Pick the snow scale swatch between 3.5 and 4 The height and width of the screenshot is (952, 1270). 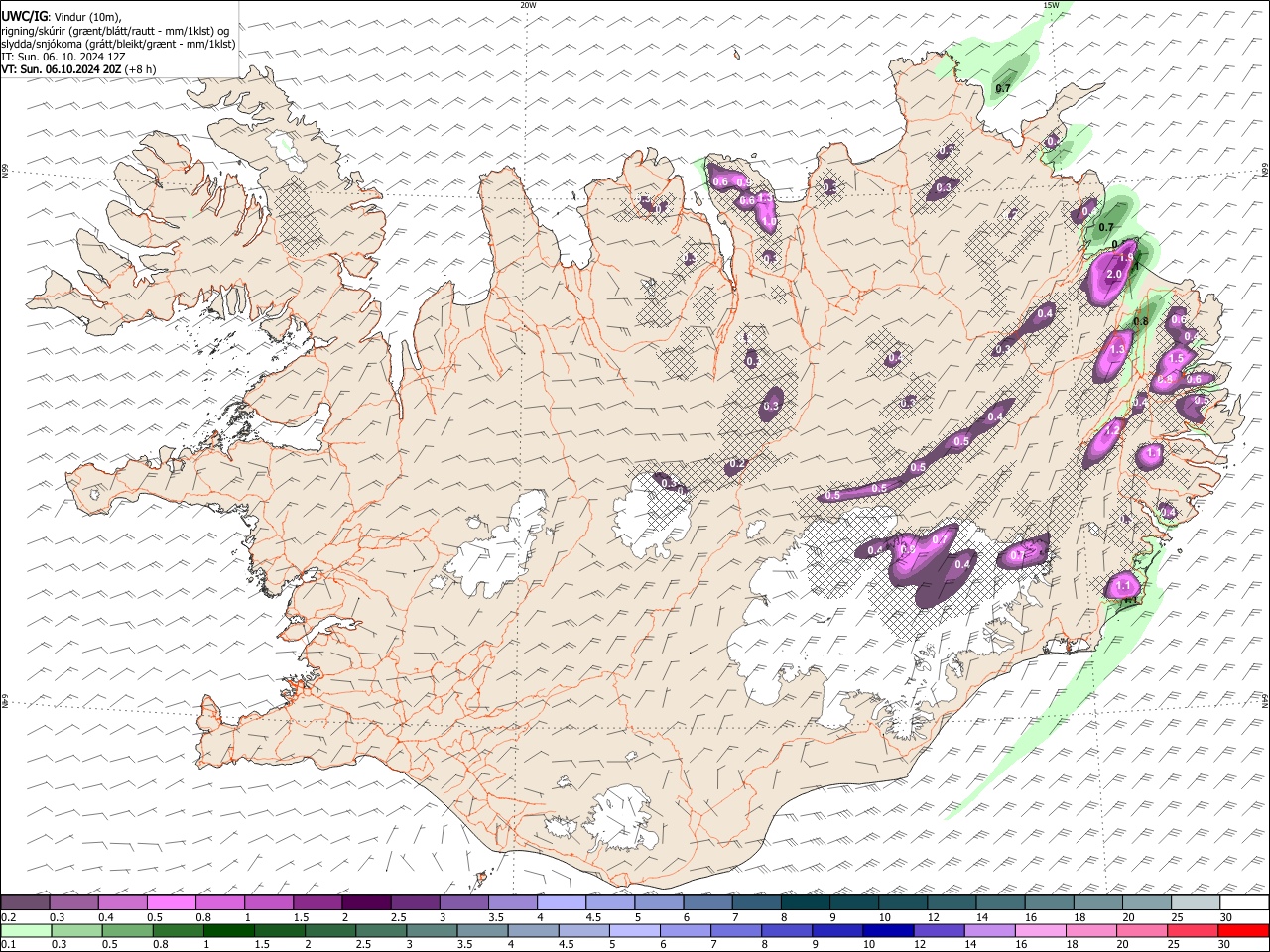(x=513, y=903)
